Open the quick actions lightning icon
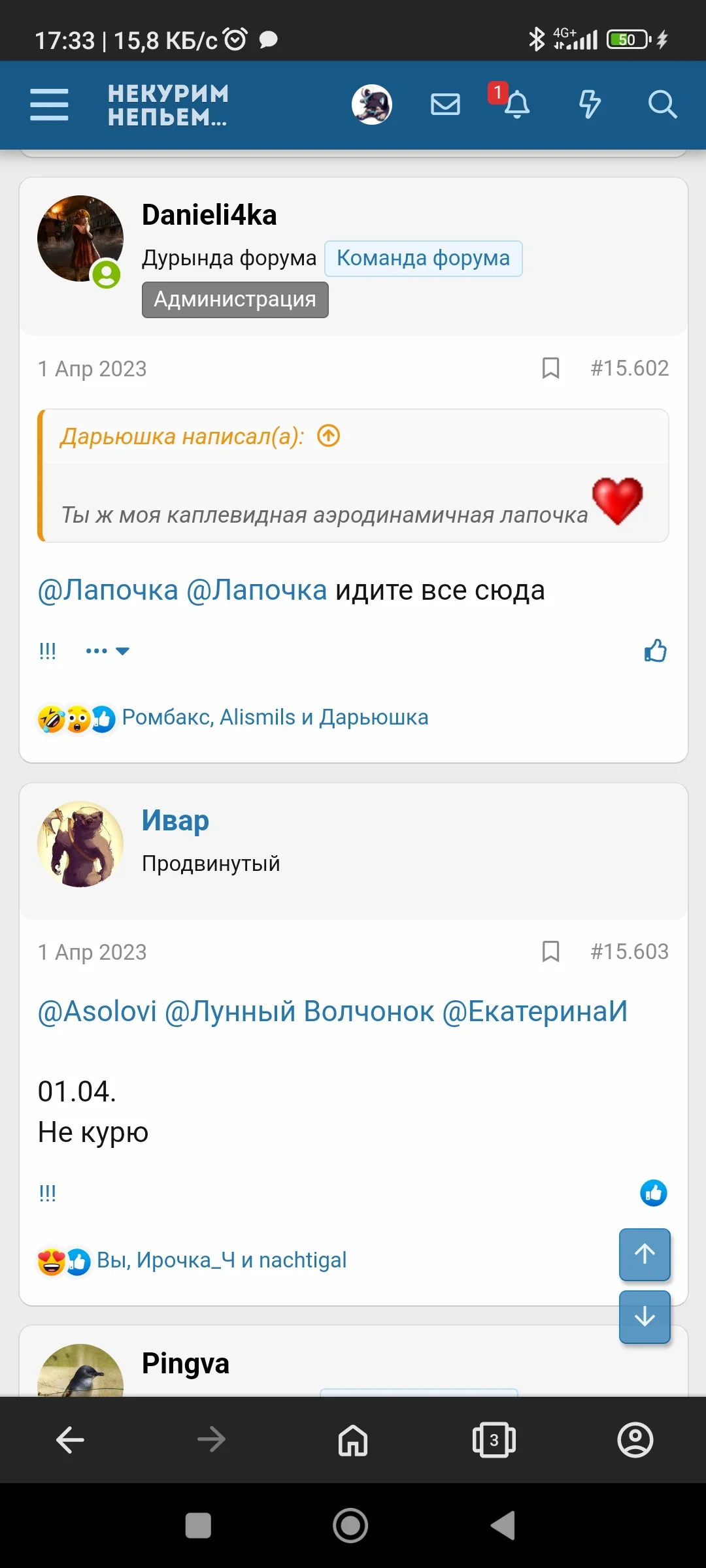 589,105
